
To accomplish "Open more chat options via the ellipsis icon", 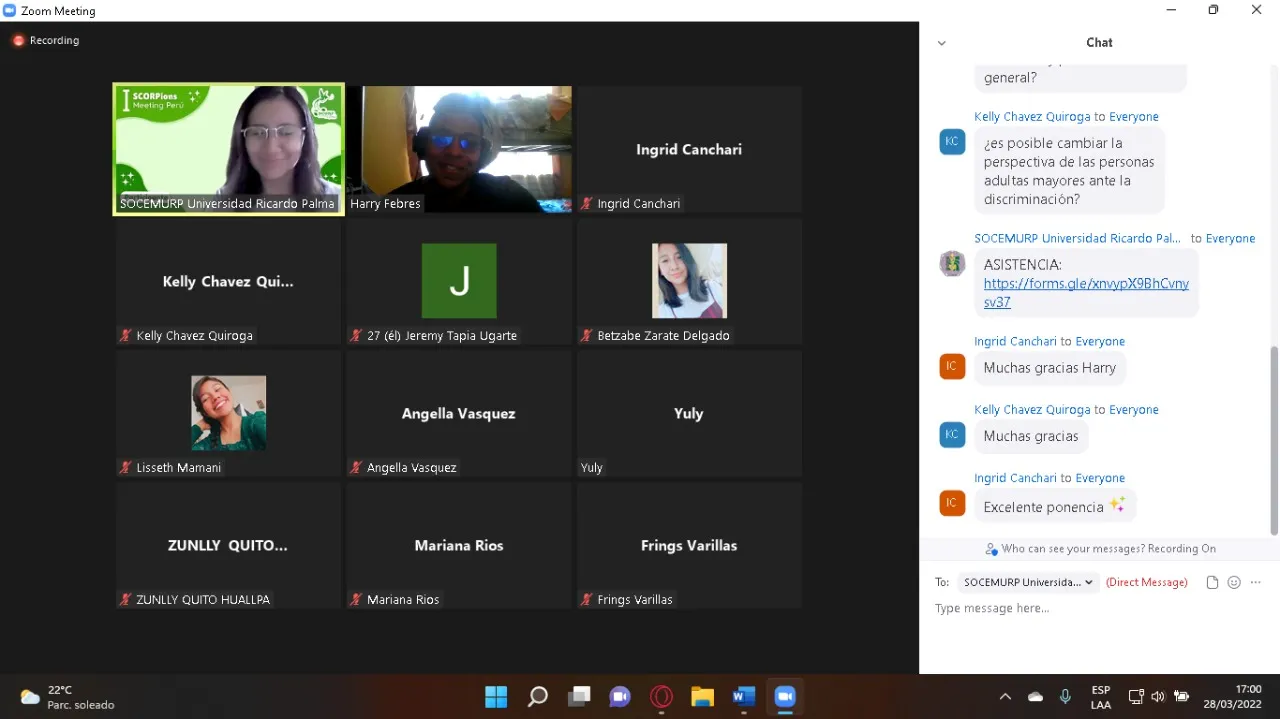I will [1255, 581].
